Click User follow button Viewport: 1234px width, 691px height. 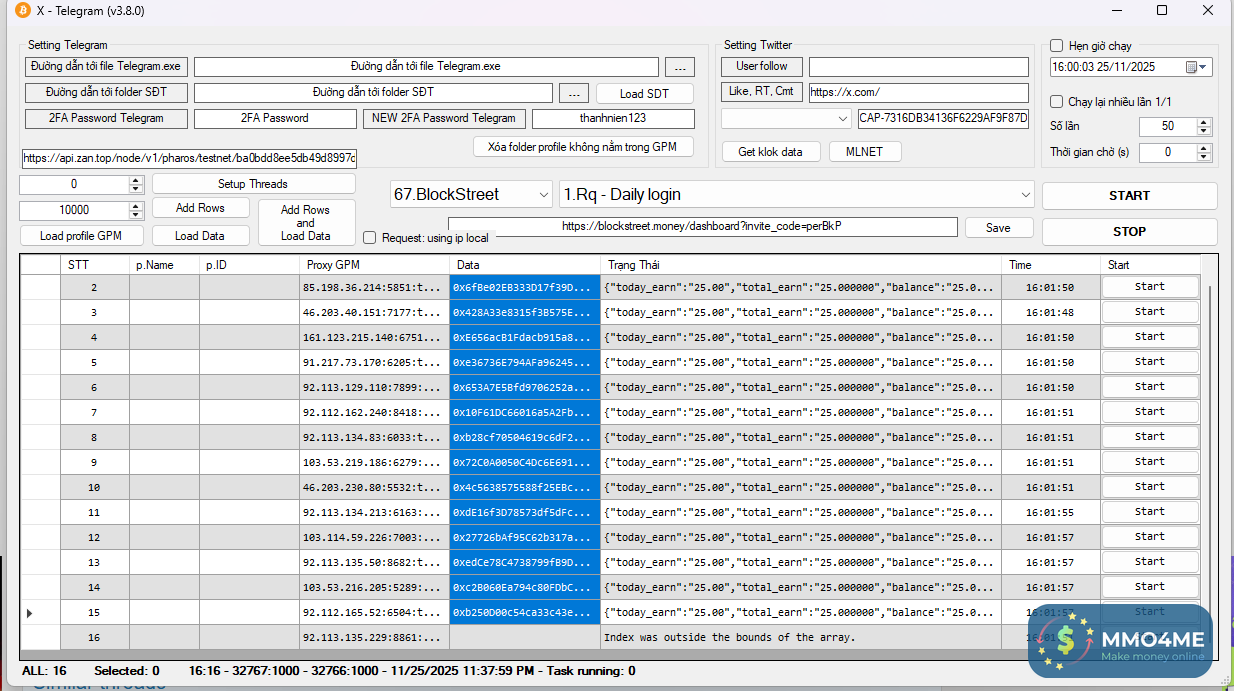(x=761, y=66)
